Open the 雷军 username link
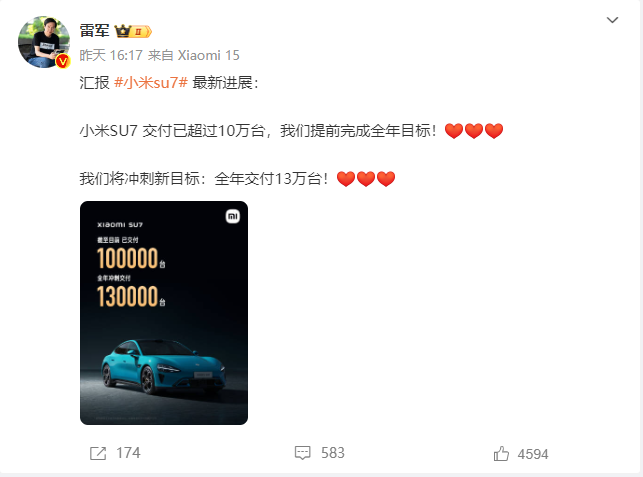The image size is (643, 477). click(x=95, y=31)
